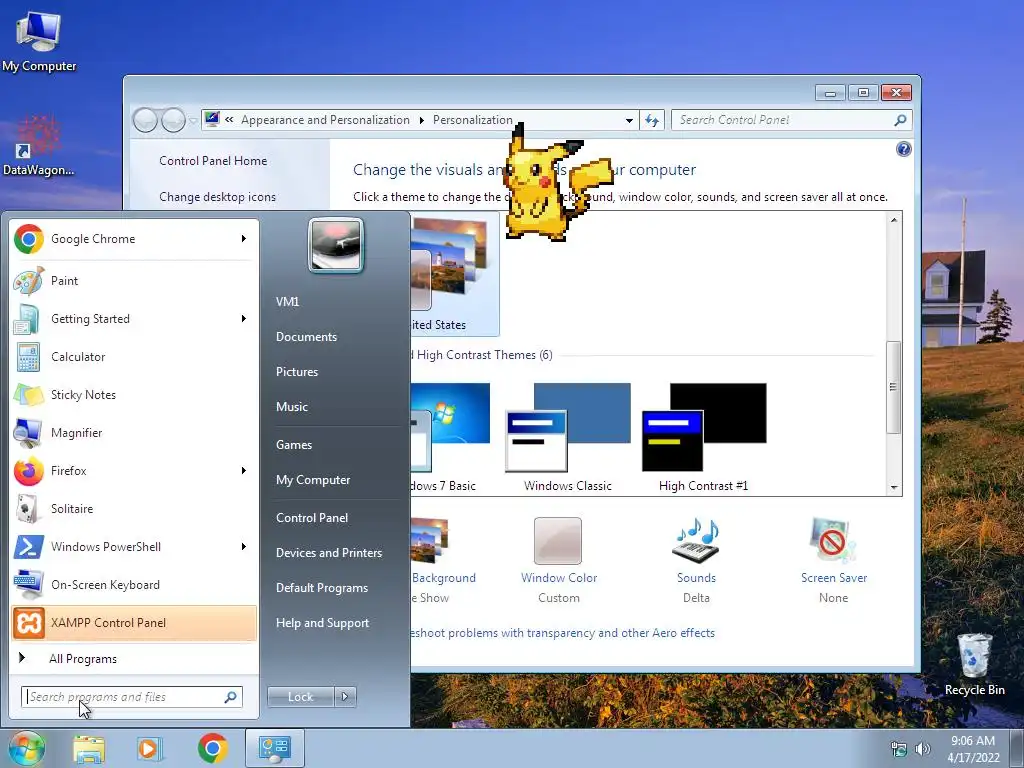The width and height of the screenshot is (1024, 768).
Task: Click refresh button beside address bar
Action: pos(652,120)
